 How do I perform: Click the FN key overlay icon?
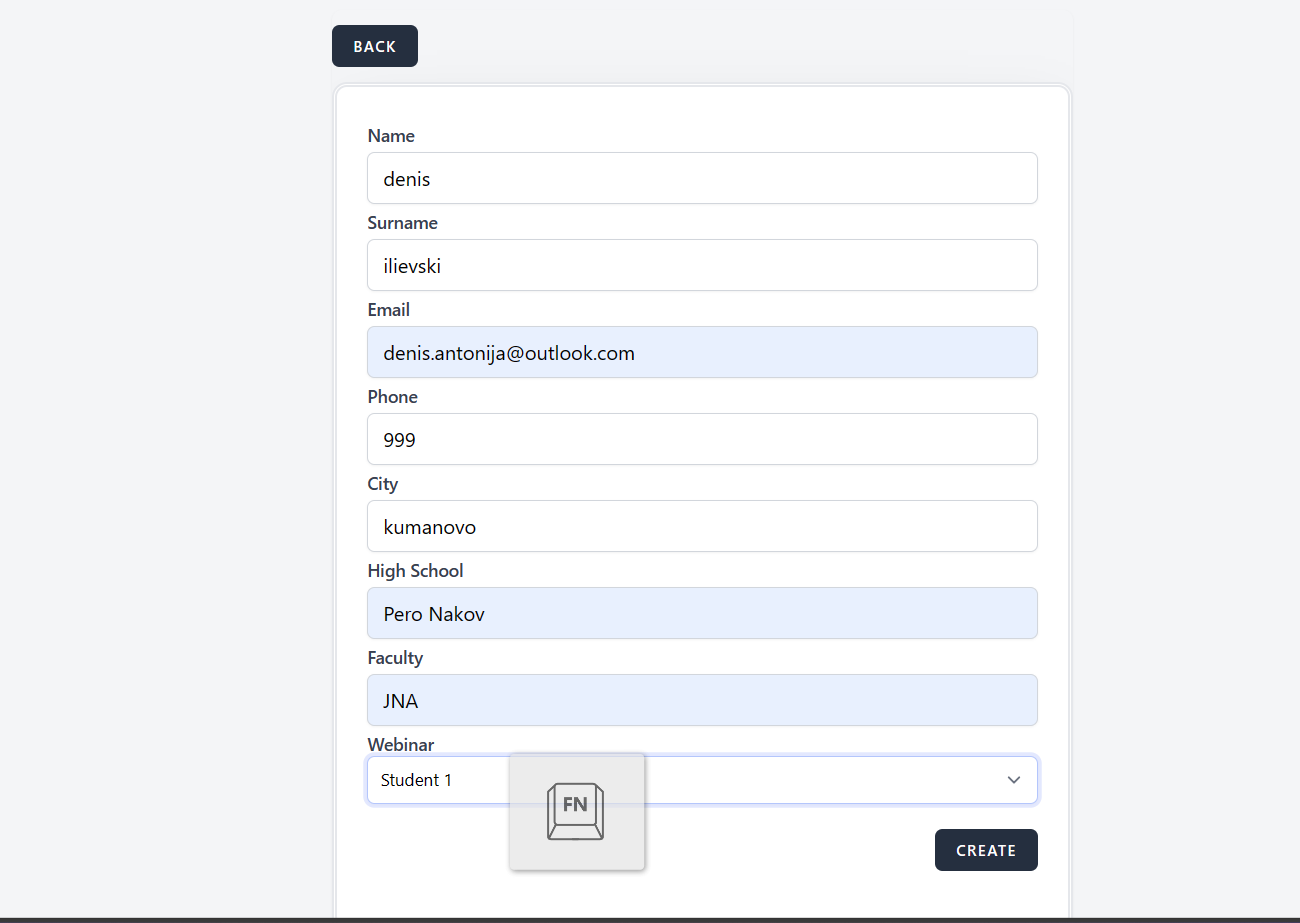tap(576, 811)
